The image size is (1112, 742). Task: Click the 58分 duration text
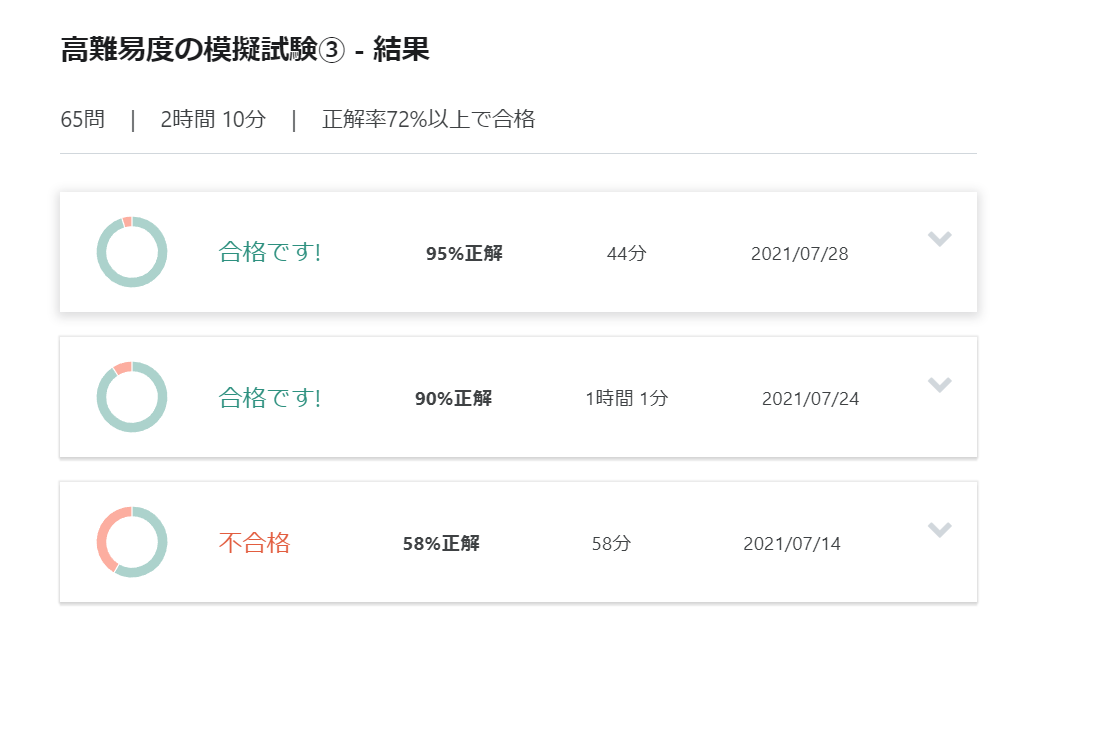point(611,543)
